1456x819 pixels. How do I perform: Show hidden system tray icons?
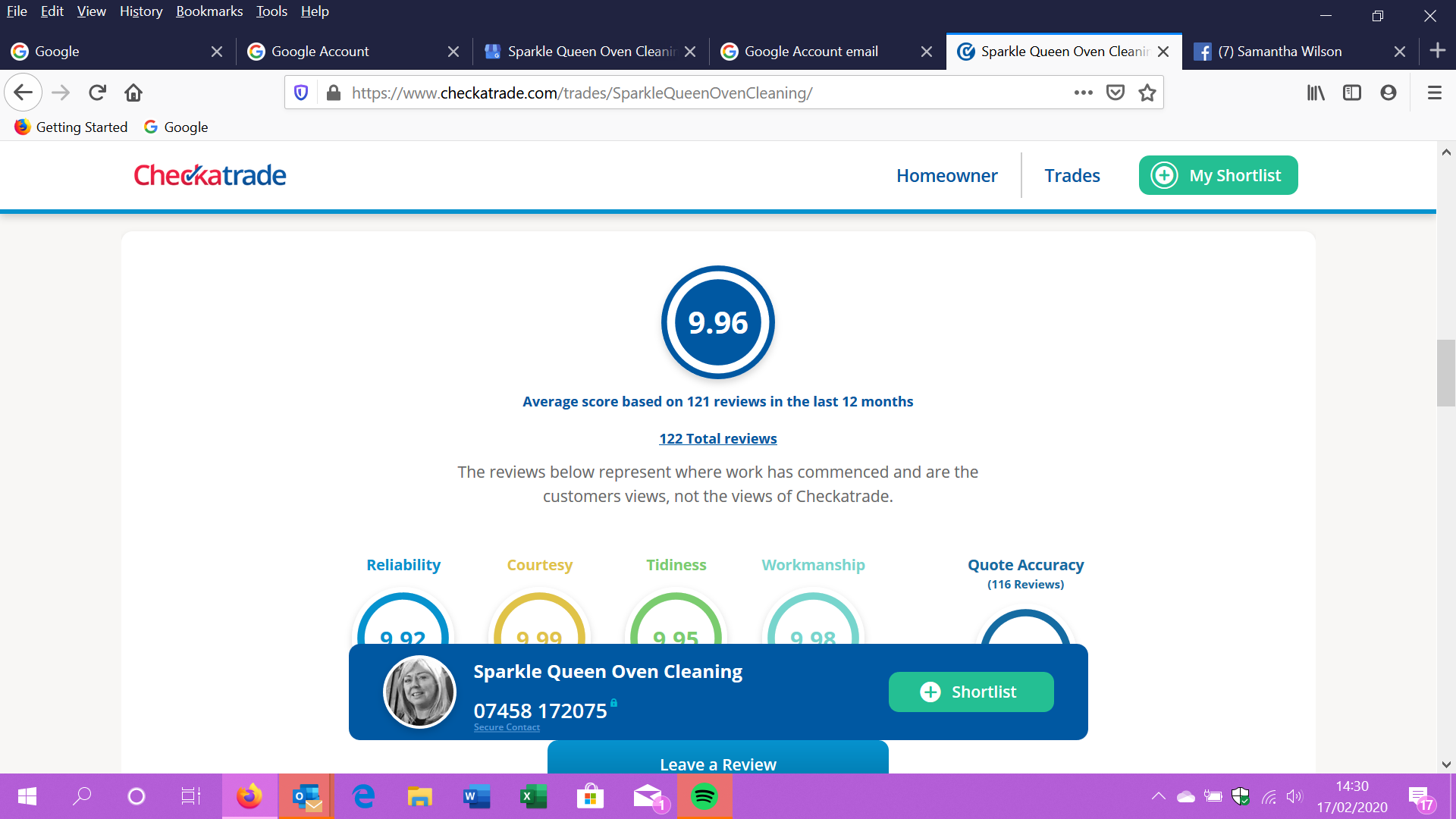click(1158, 796)
